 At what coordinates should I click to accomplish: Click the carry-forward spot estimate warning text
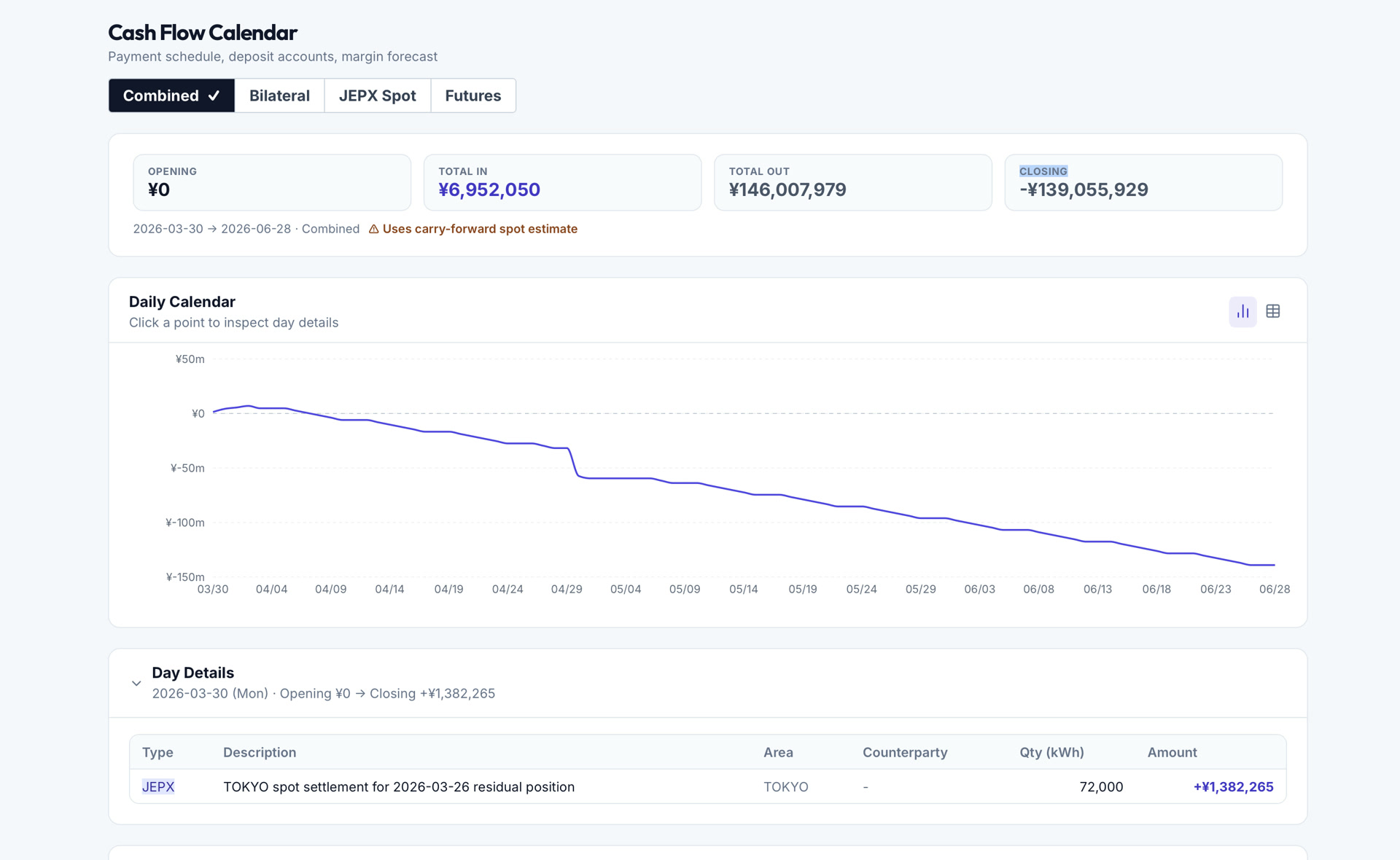tap(480, 229)
